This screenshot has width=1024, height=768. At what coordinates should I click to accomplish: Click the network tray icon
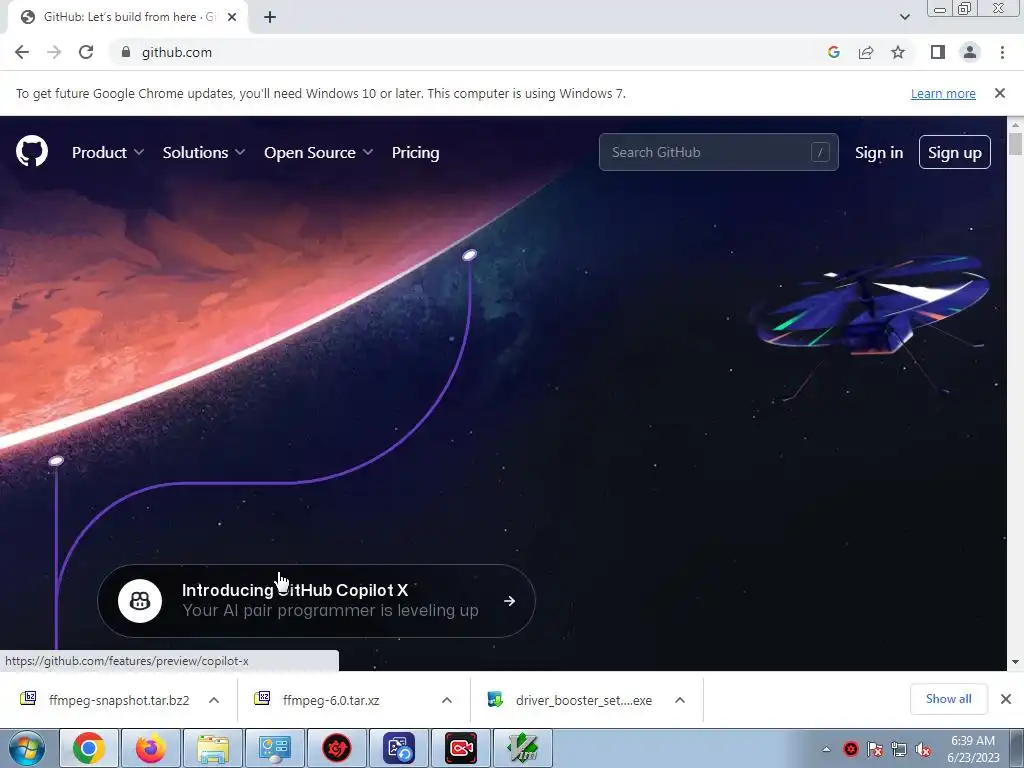(x=899, y=749)
